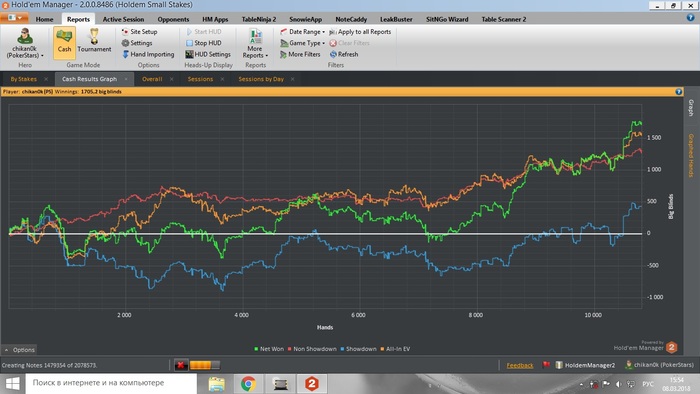Select Cash game mode
This screenshot has width=700, height=394.
tap(64, 43)
